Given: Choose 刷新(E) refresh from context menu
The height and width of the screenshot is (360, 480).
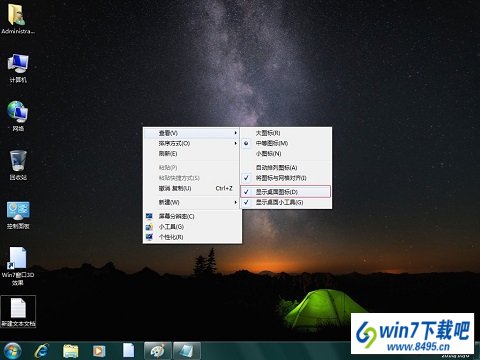Looking at the screenshot, I should click(192, 154).
